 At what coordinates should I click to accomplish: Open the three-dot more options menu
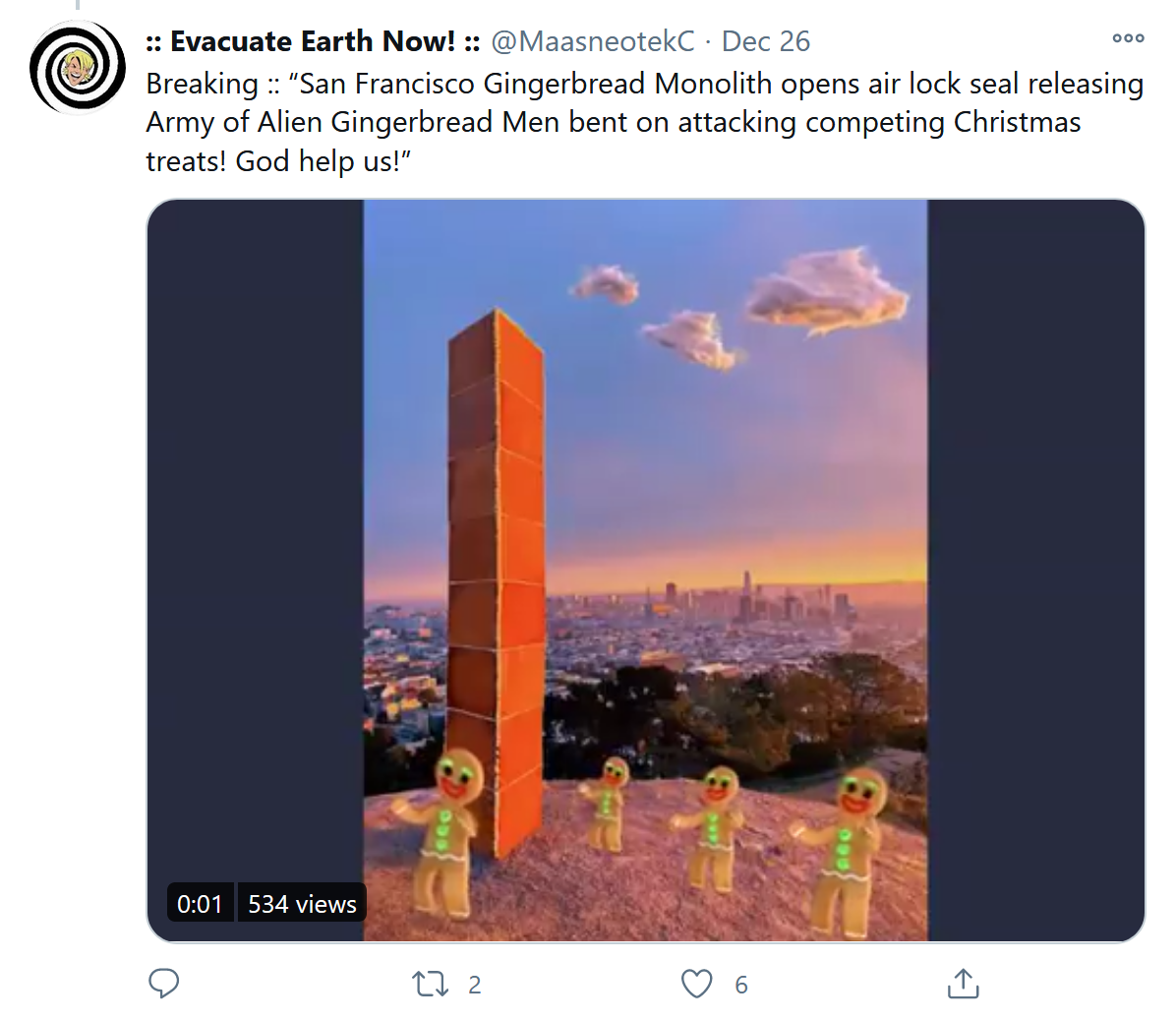[x=1128, y=38]
